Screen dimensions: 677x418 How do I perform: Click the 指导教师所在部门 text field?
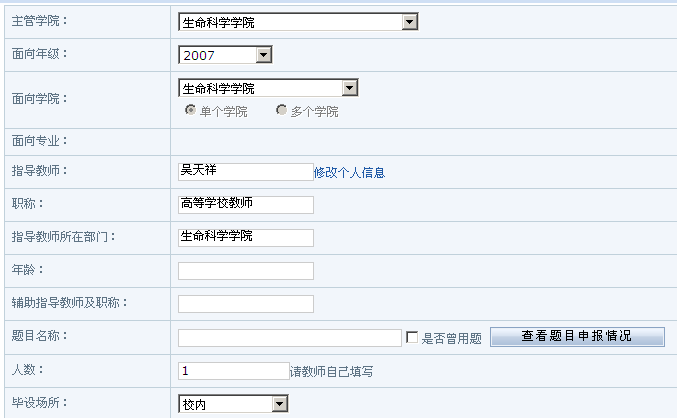pos(245,237)
